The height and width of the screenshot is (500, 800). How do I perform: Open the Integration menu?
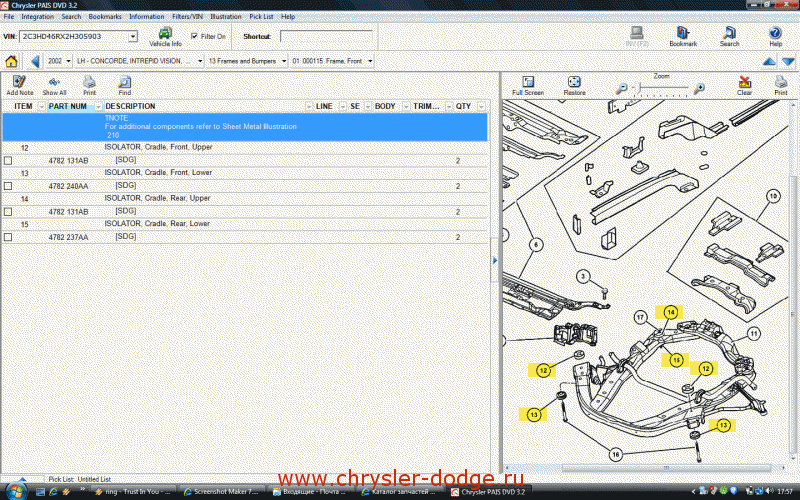tap(37, 17)
